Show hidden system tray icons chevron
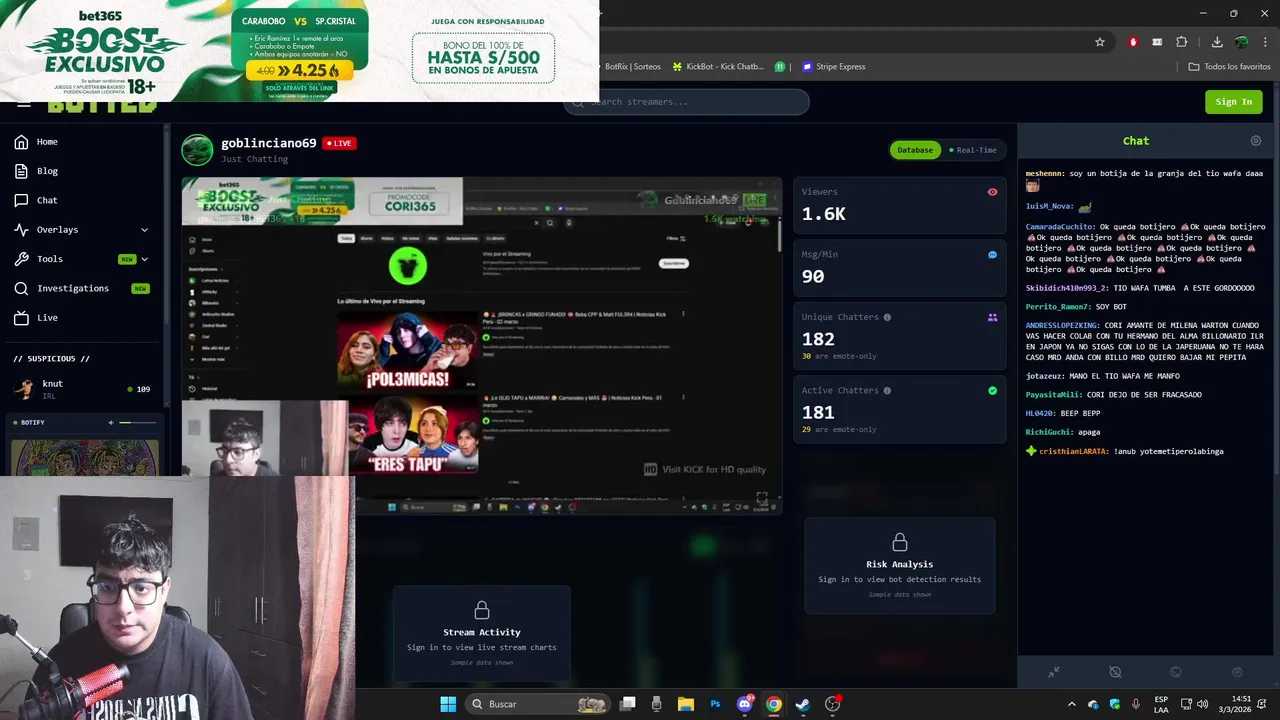Viewport: 1280px width, 720px height. click(x=1071, y=704)
